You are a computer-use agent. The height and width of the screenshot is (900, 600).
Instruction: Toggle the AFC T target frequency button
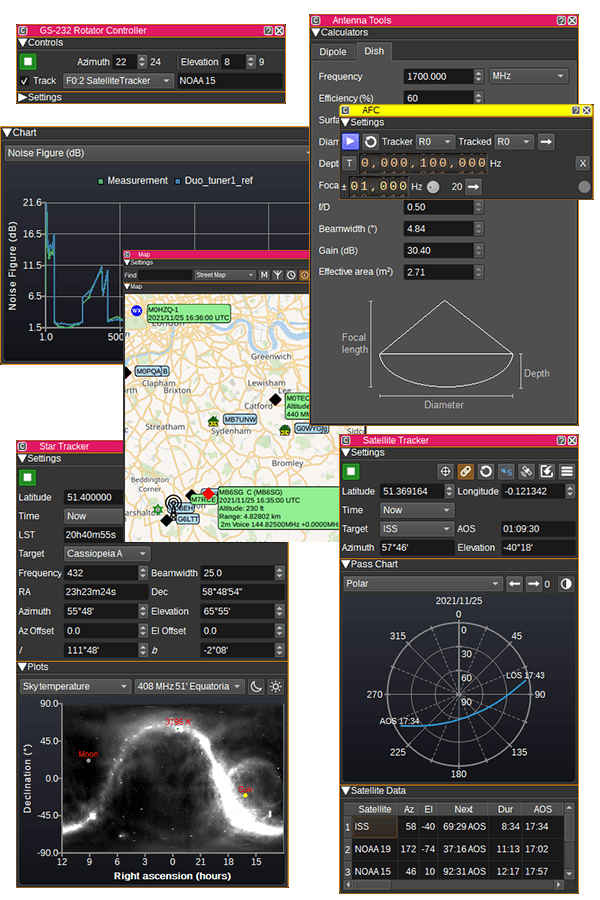[349, 164]
